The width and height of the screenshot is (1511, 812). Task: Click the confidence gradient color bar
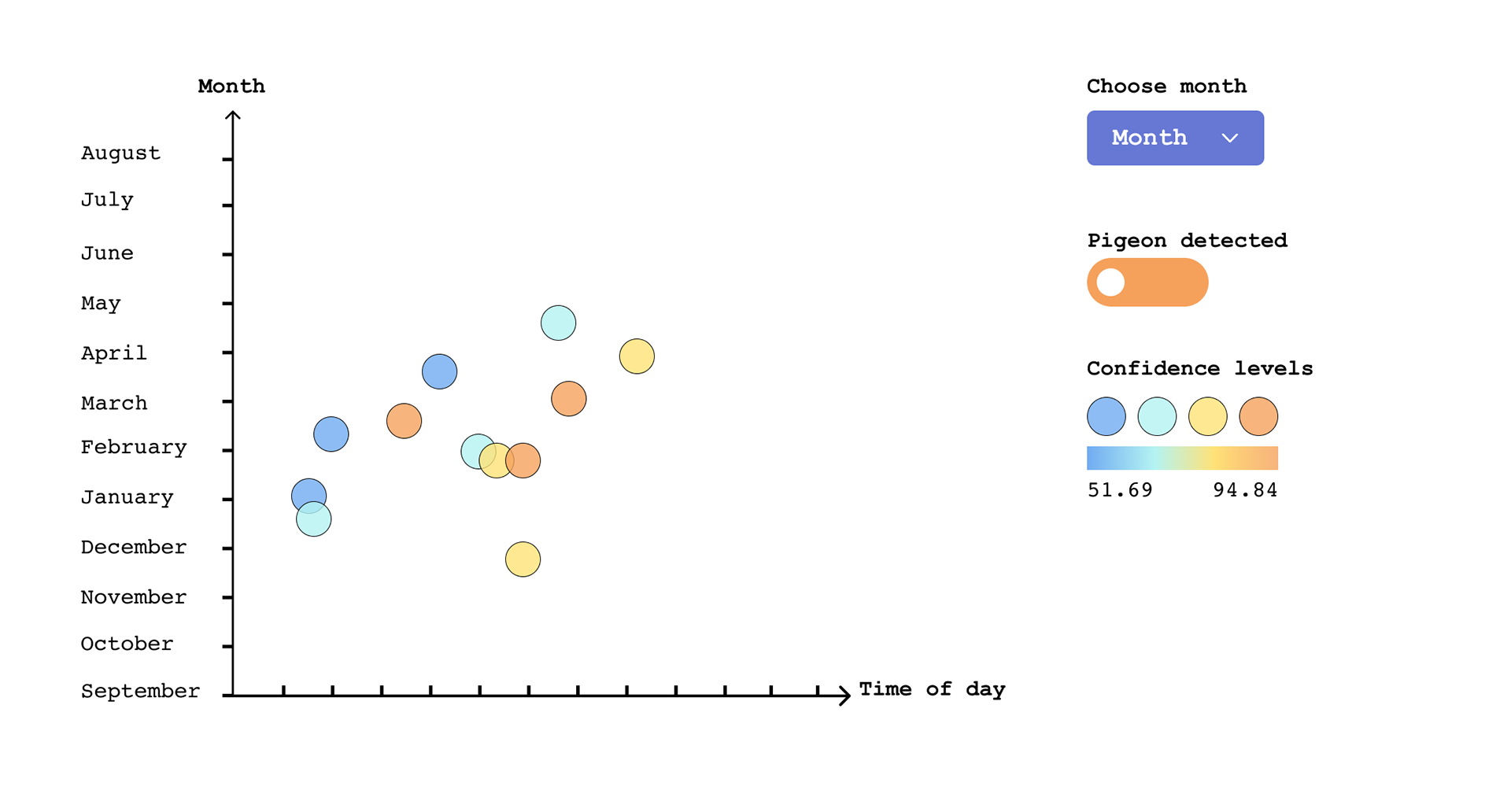pyautogui.click(x=1182, y=458)
